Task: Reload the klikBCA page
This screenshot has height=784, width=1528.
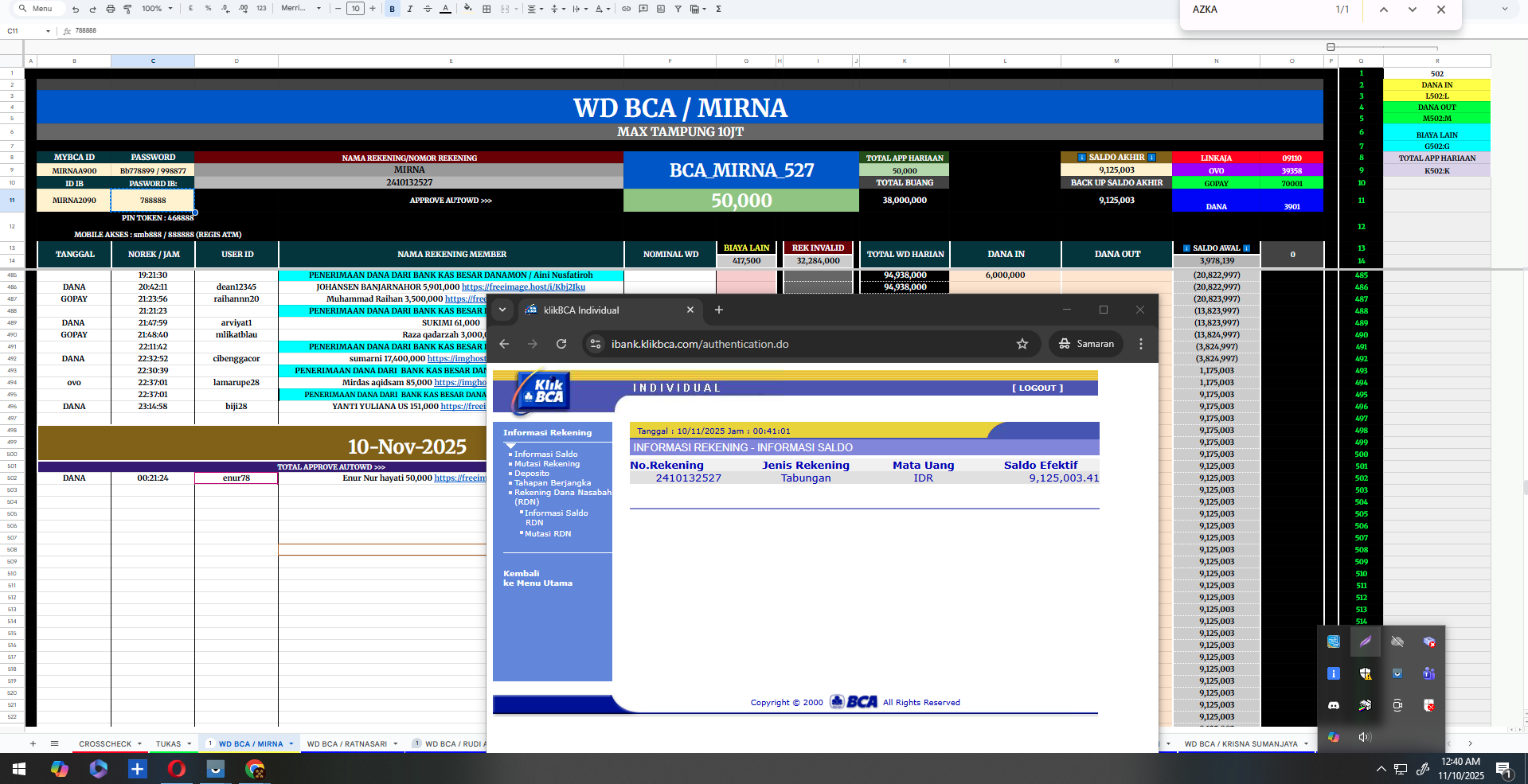Action: [x=561, y=344]
